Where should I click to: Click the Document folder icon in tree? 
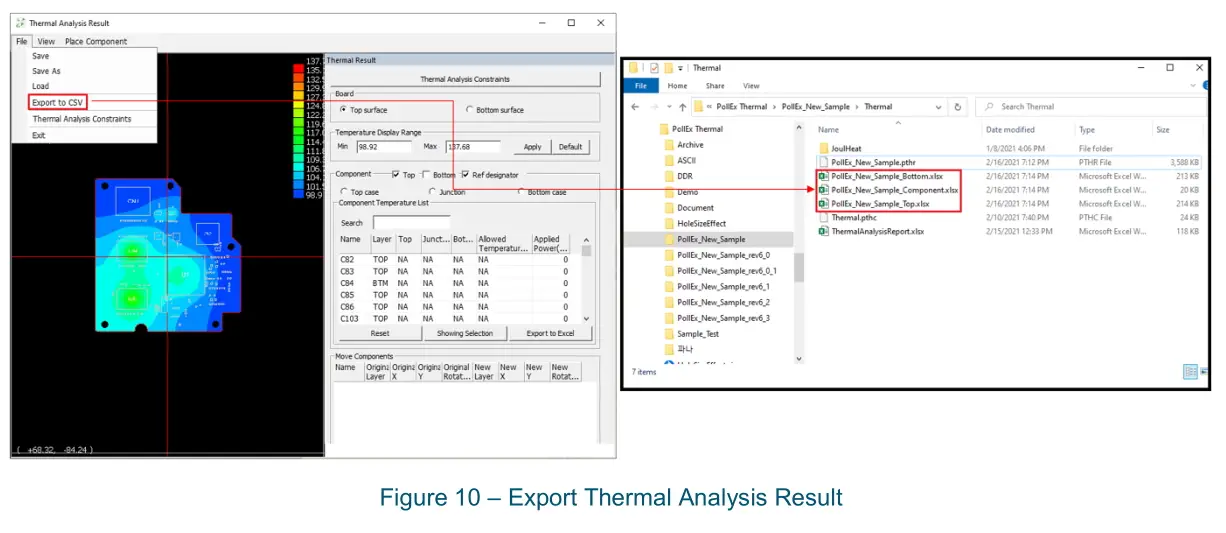coord(668,208)
